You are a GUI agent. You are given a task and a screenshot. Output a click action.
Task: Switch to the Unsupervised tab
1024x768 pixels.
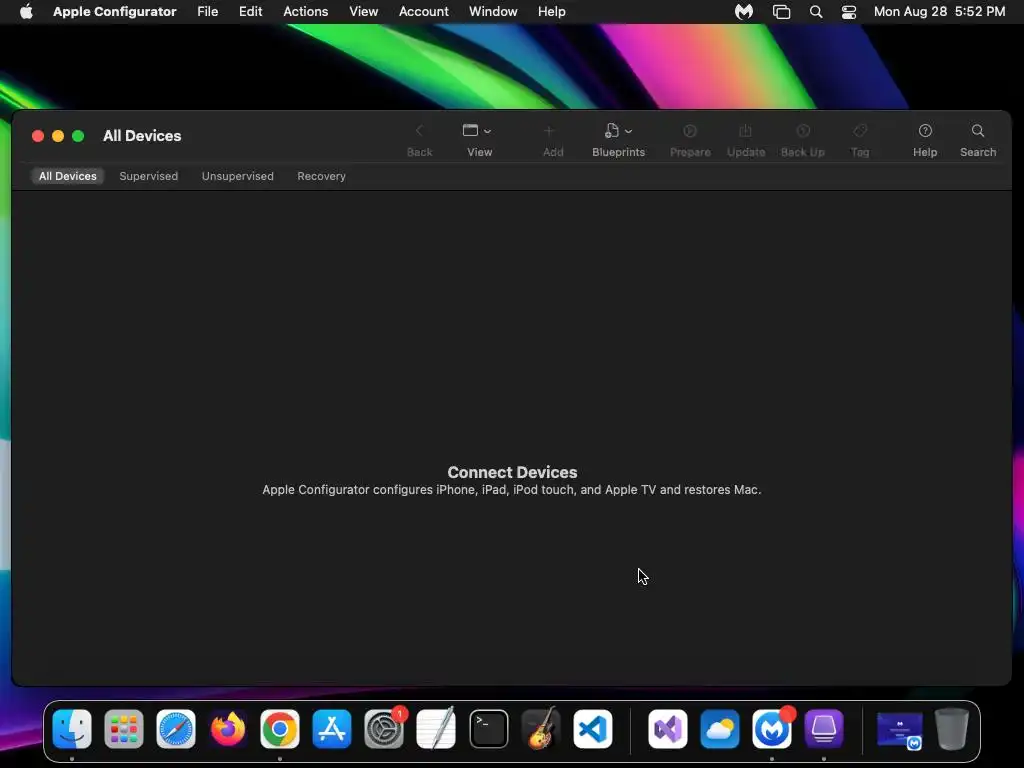click(x=238, y=176)
